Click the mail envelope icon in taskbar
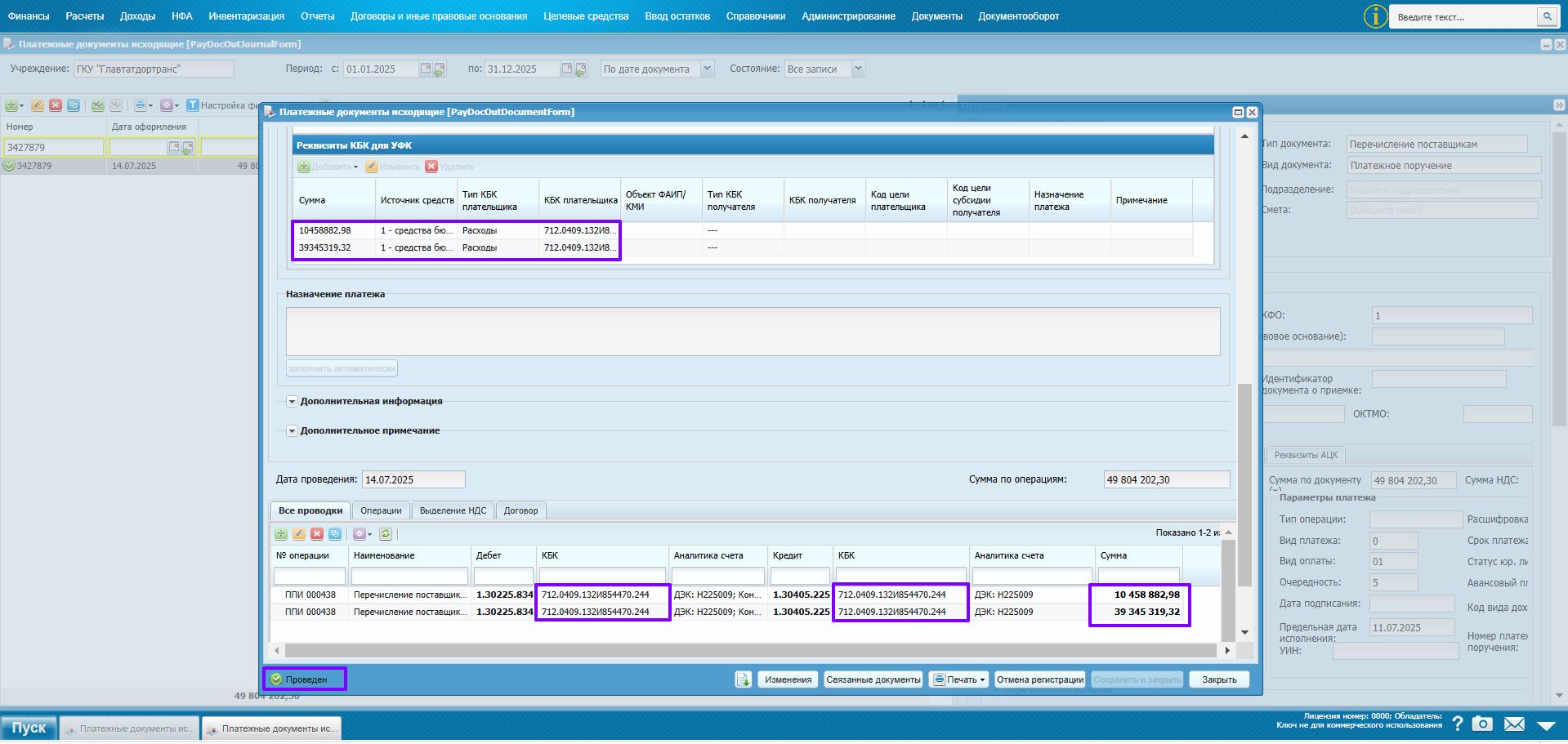Image resolution: width=1568 pixels, height=744 pixels. point(1514,724)
